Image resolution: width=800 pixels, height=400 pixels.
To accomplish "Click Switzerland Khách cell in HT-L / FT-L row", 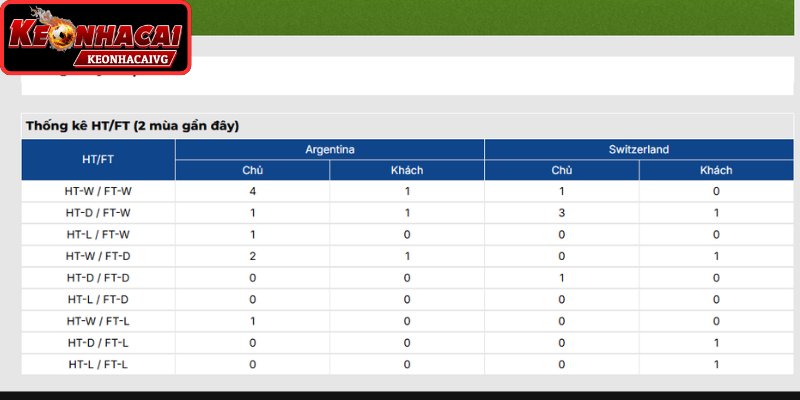I will coord(716,365).
